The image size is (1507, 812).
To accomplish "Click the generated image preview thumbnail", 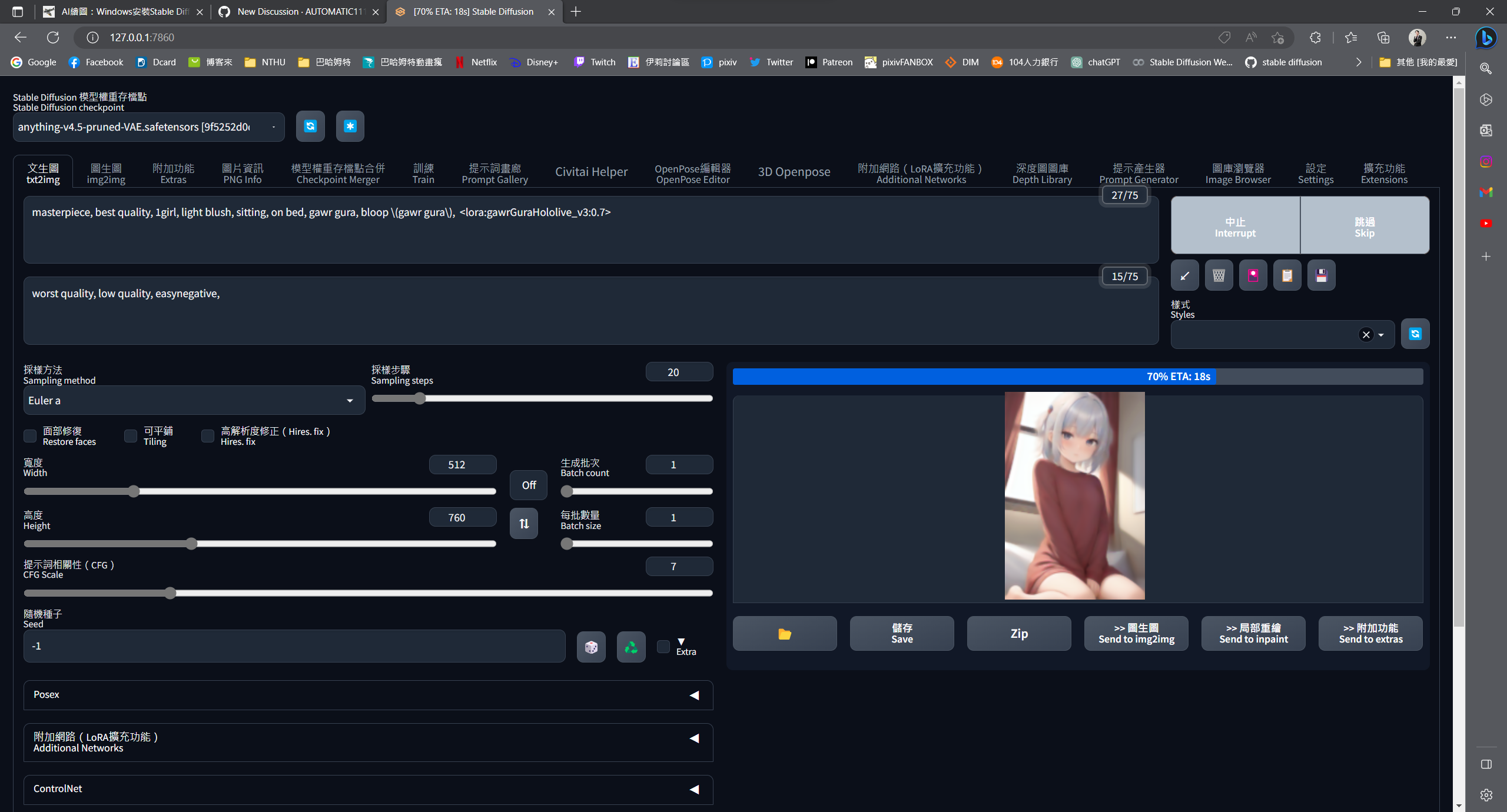I will (1074, 497).
